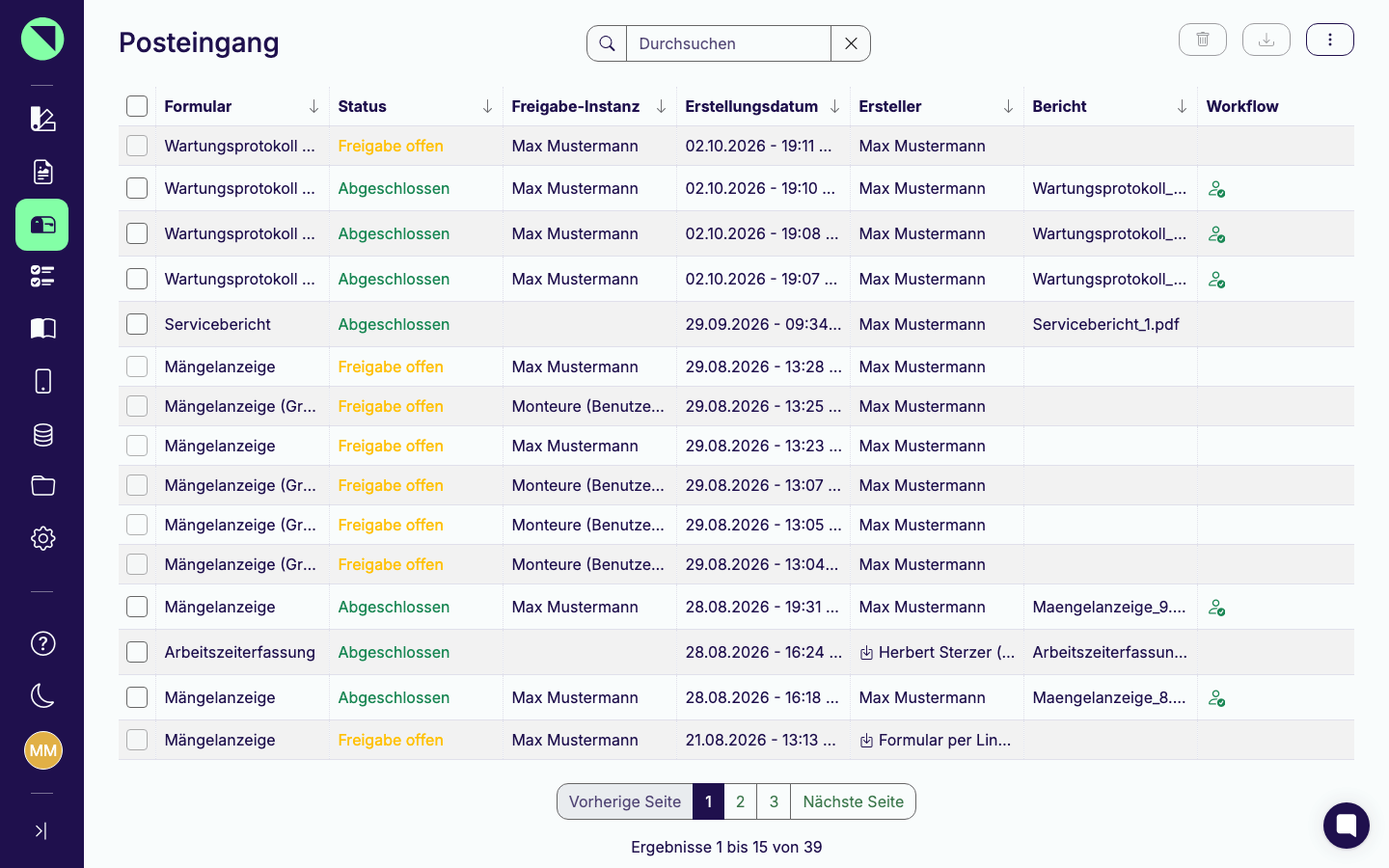Check the Arbeitszeiterfassung row checkbox

(137, 652)
